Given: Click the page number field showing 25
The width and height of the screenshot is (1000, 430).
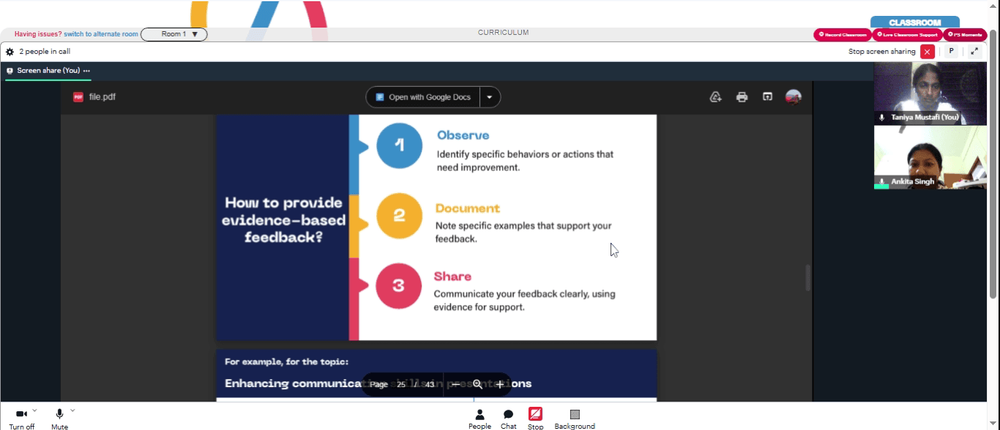Looking at the screenshot, I should coord(401,385).
